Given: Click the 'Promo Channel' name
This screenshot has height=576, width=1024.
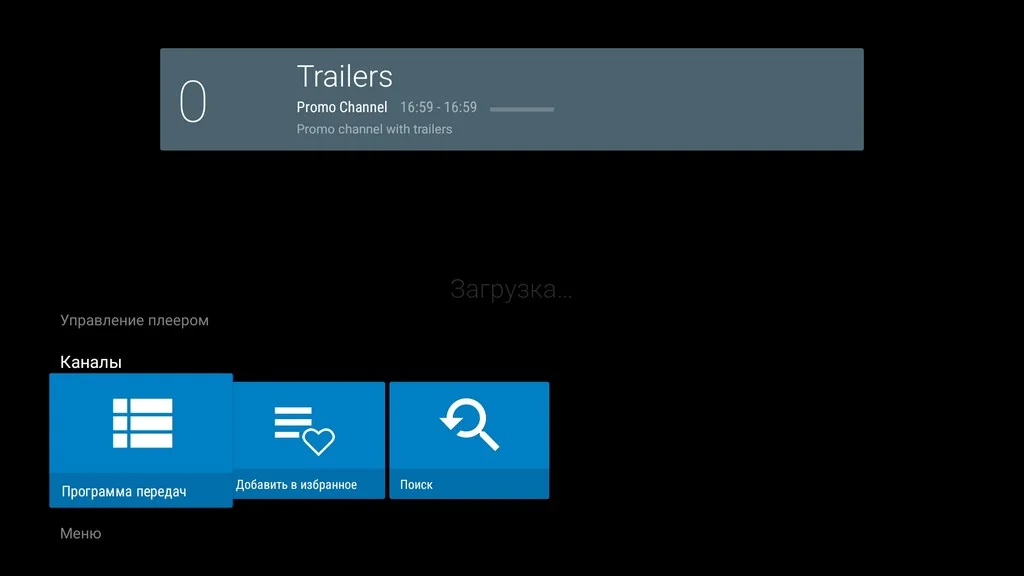Looking at the screenshot, I should tap(342, 107).
